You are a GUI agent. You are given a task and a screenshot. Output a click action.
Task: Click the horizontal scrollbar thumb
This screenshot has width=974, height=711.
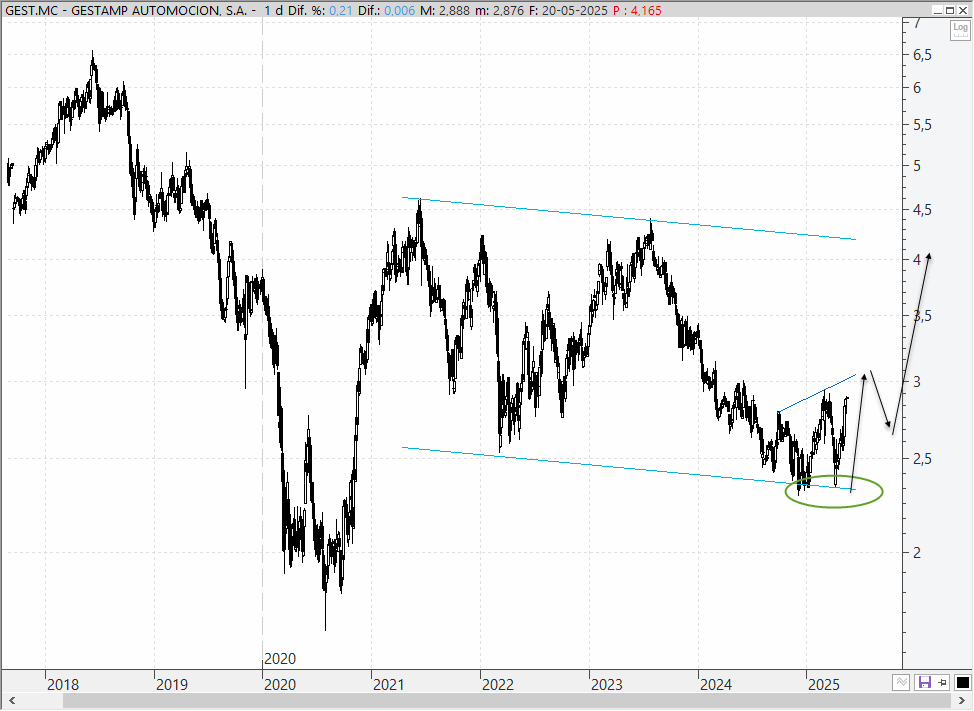pos(507,701)
